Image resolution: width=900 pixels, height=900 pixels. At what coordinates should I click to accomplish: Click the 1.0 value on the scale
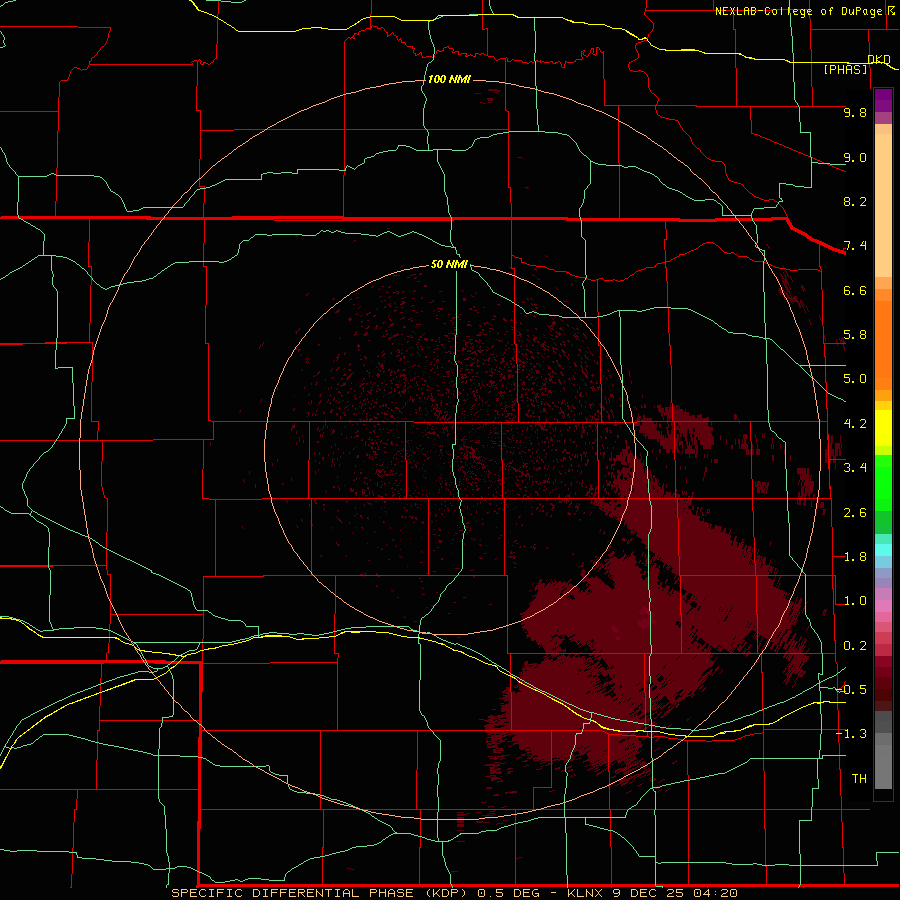click(x=855, y=601)
